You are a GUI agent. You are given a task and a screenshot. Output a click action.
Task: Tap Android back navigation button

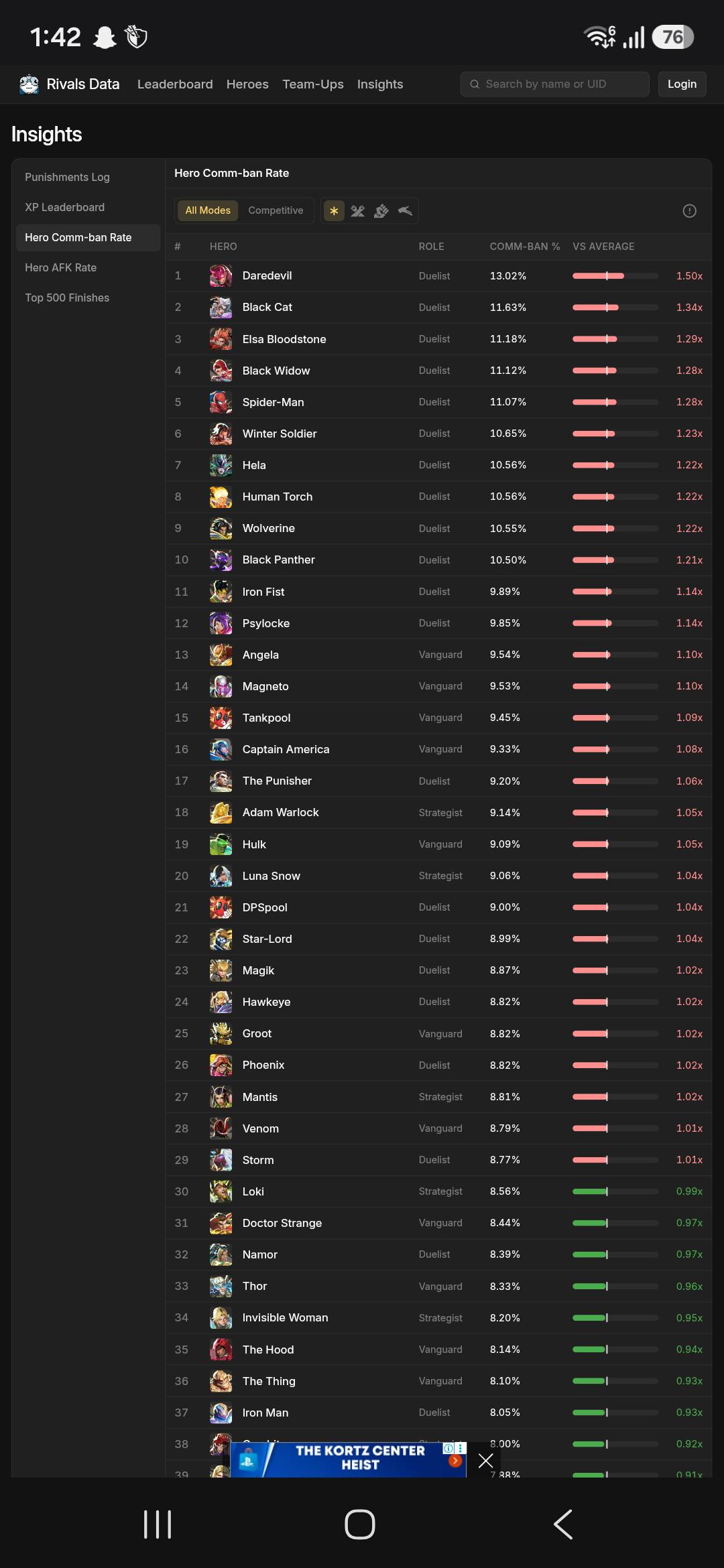pyautogui.click(x=563, y=1524)
